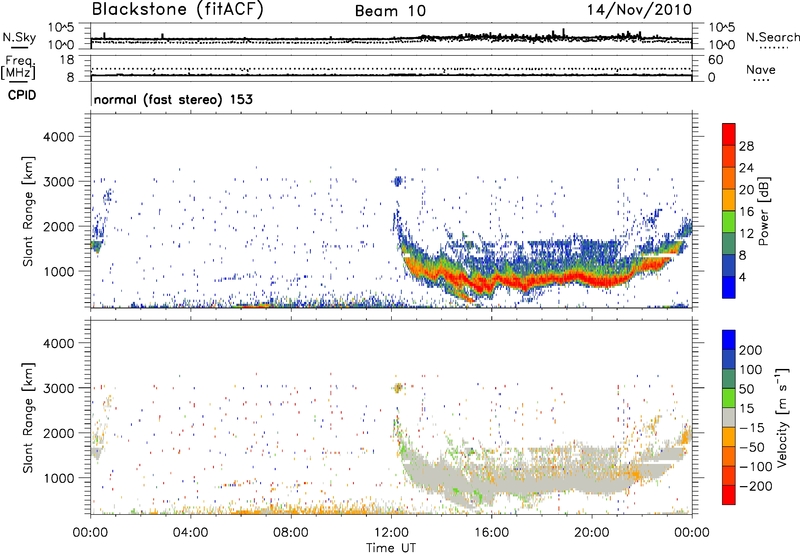Click the 'Power [dB]' color bar label
Image resolution: width=800 pixels, height=554 pixels.
tap(764, 211)
